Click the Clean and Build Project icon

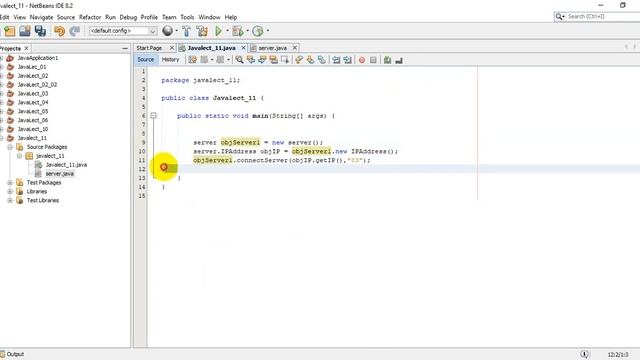click(202, 31)
